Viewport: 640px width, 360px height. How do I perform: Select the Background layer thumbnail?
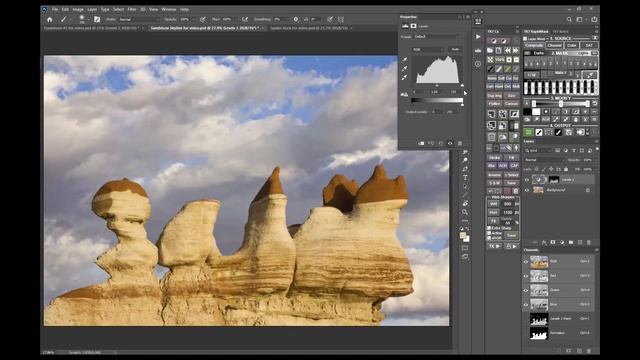point(538,190)
